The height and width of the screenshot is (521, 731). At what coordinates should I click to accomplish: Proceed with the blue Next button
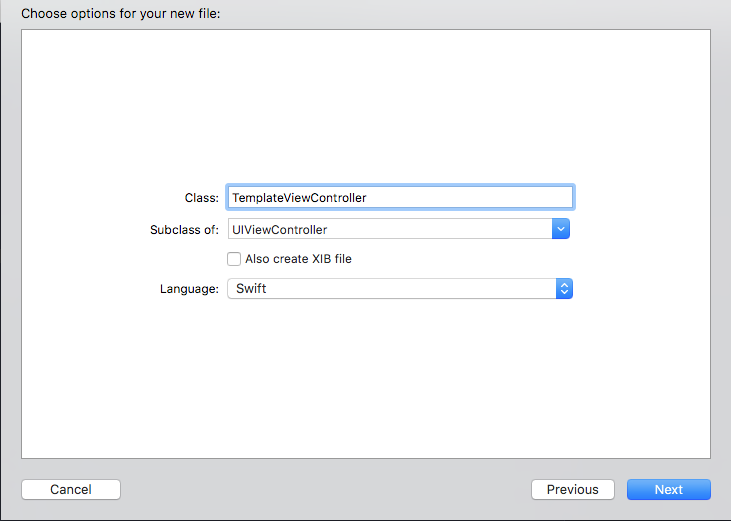point(668,490)
